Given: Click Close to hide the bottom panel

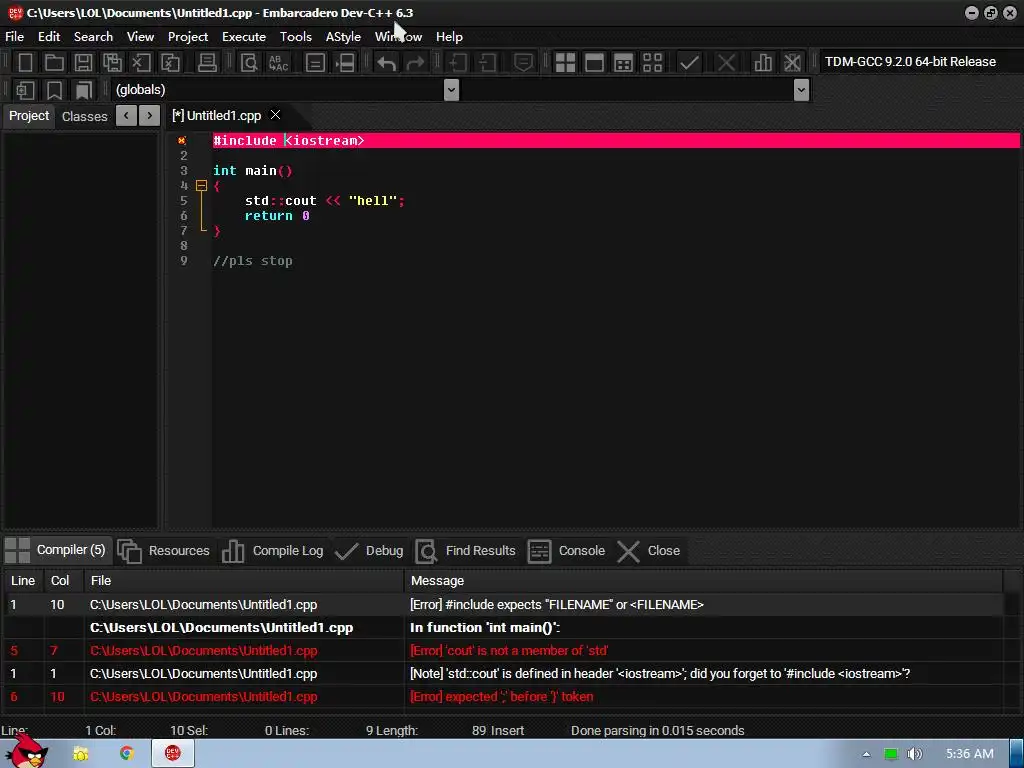Looking at the screenshot, I should [x=648, y=551].
